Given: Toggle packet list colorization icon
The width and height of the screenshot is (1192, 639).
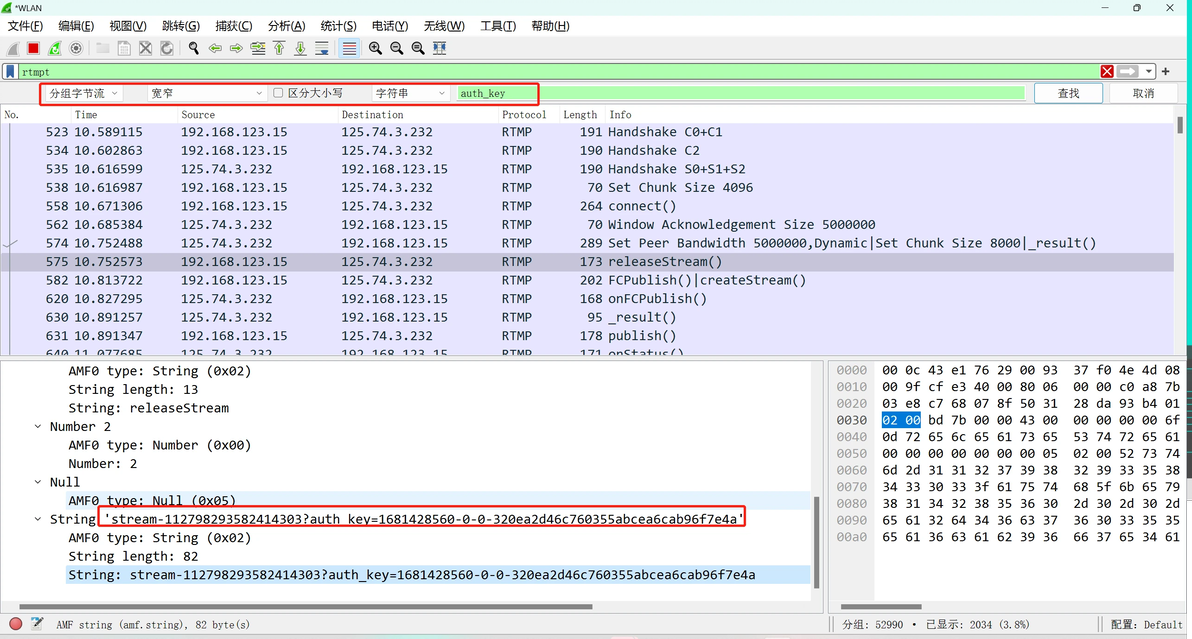Looking at the screenshot, I should [349, 48].
